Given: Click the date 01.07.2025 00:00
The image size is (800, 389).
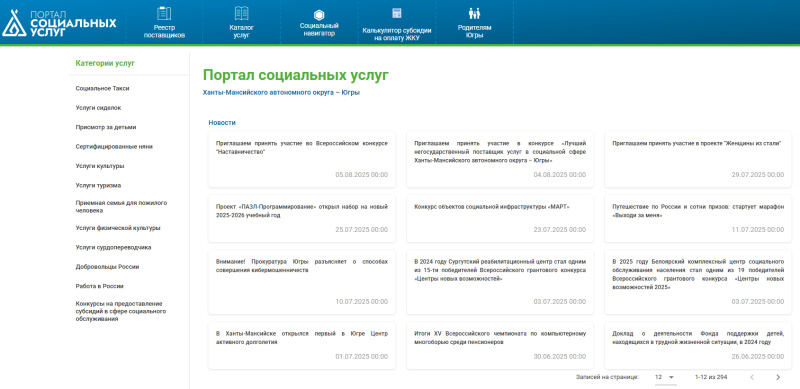Looking at the screenshot, I should 361,356.
